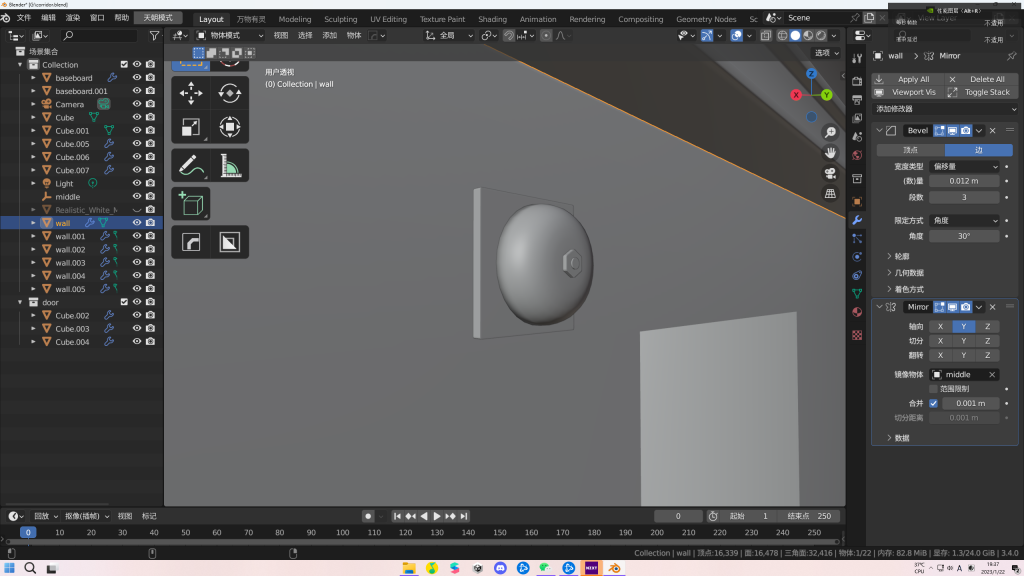Select the Transform tool in viewport toolbar
This screenshot has width=1024, height=576.
point(229,127)
